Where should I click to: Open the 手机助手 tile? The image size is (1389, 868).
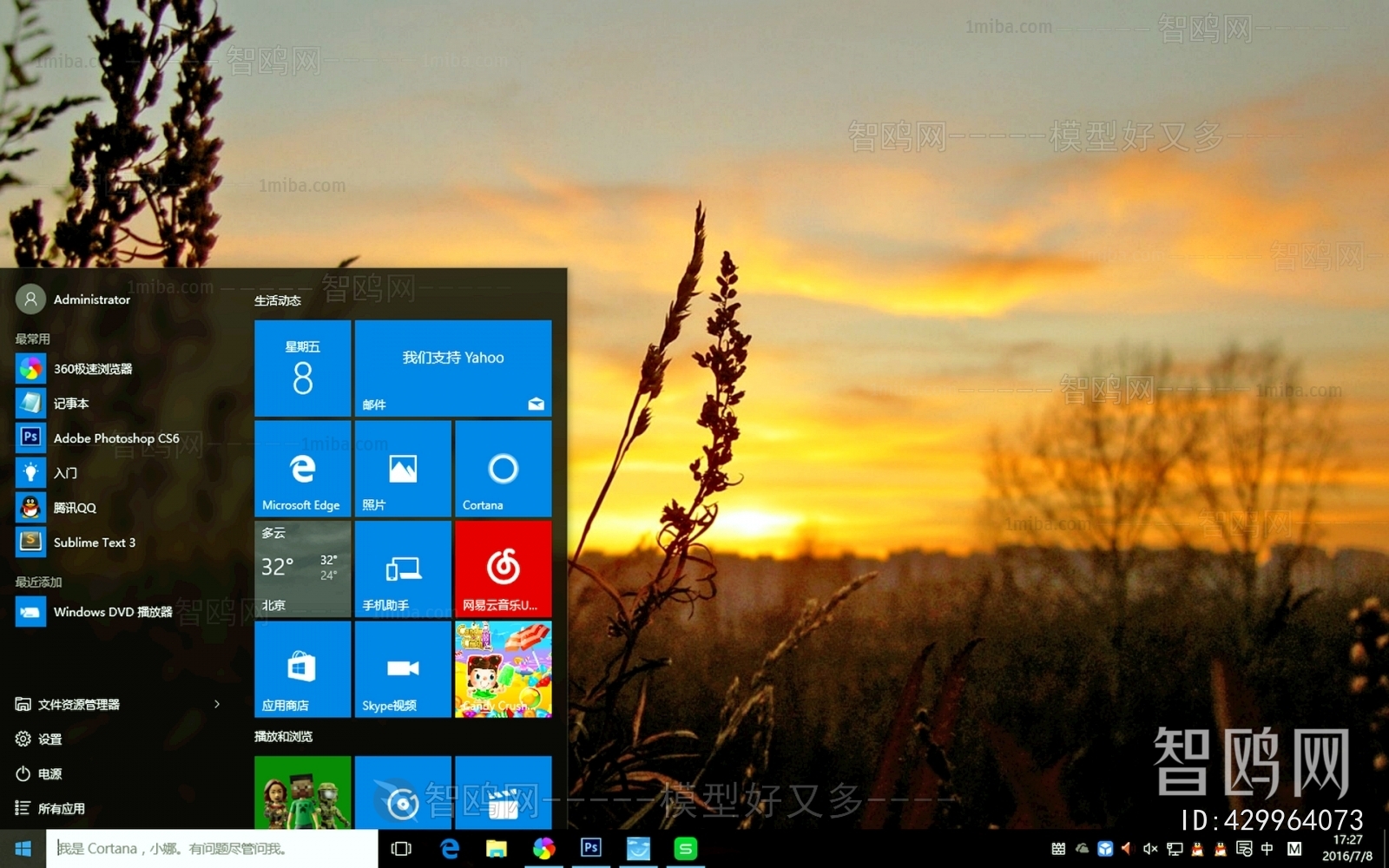coord(403,569)
